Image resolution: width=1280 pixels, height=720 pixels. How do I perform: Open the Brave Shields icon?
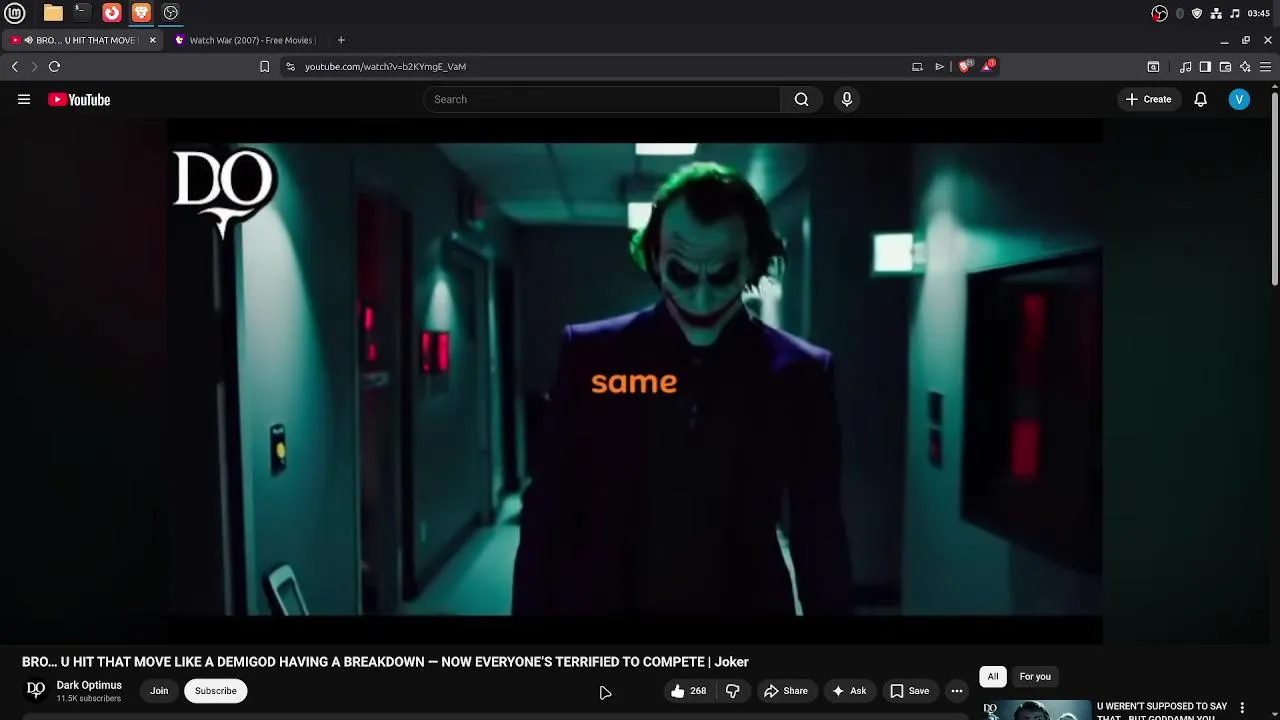pos(965,66)
